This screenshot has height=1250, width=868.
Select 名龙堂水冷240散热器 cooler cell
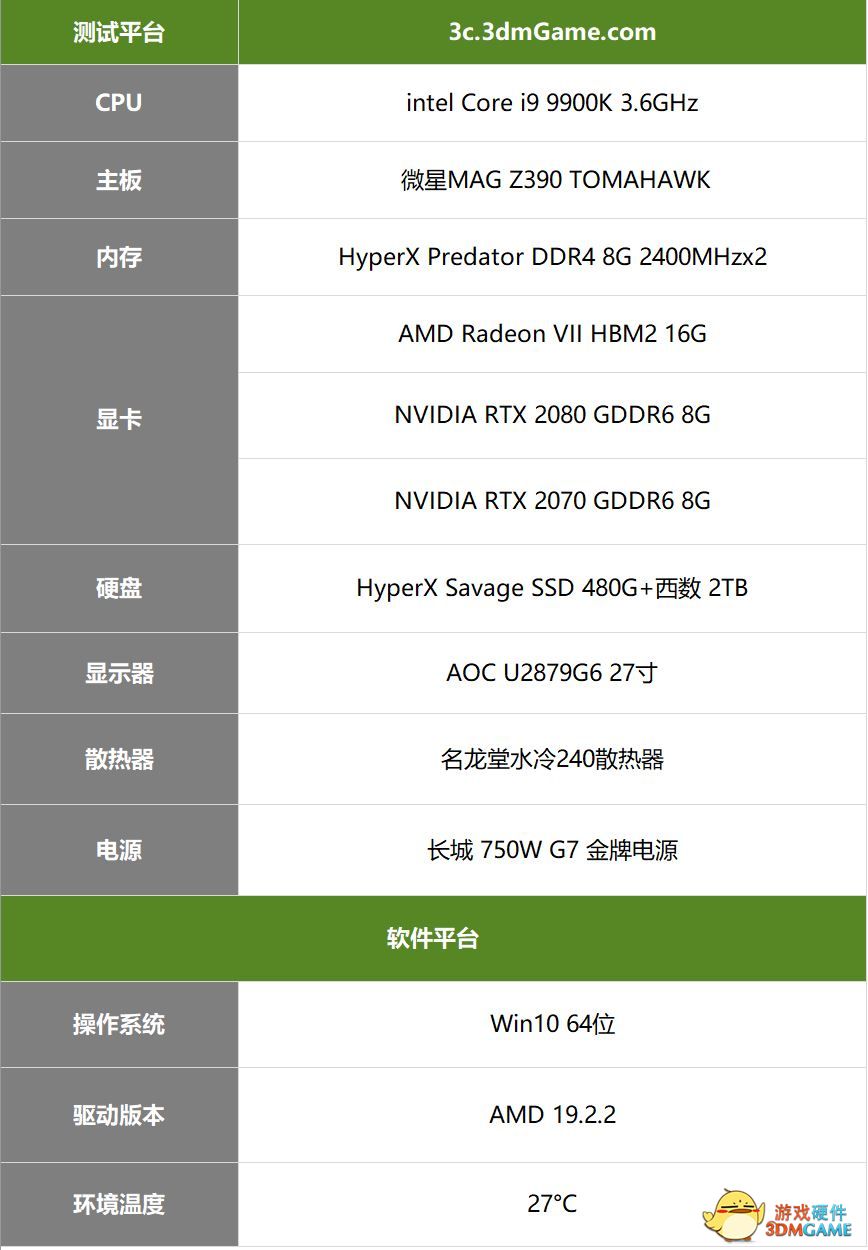tap(553, 759)
